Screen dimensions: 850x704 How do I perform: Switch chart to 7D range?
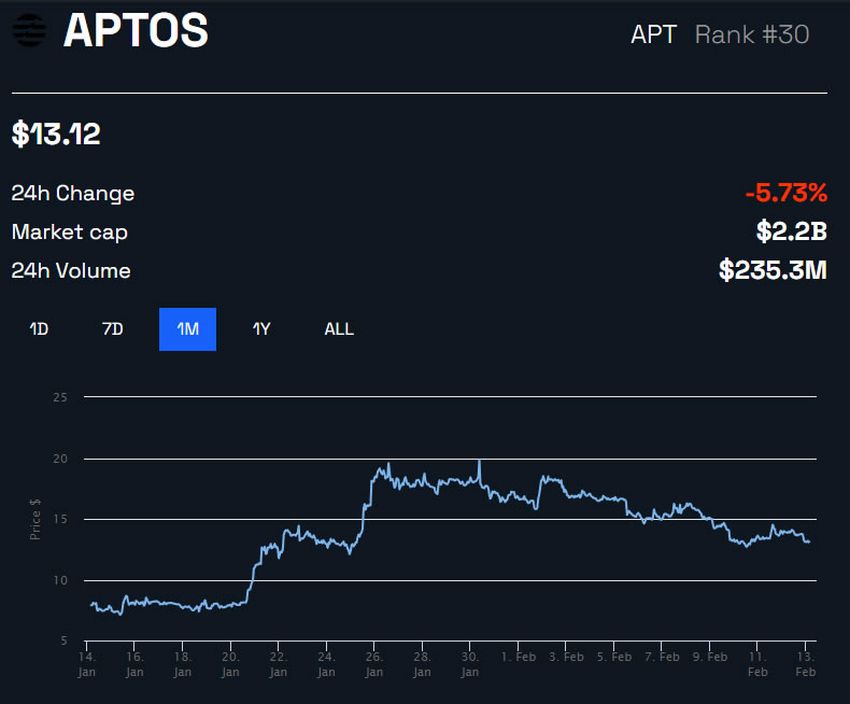113,329
